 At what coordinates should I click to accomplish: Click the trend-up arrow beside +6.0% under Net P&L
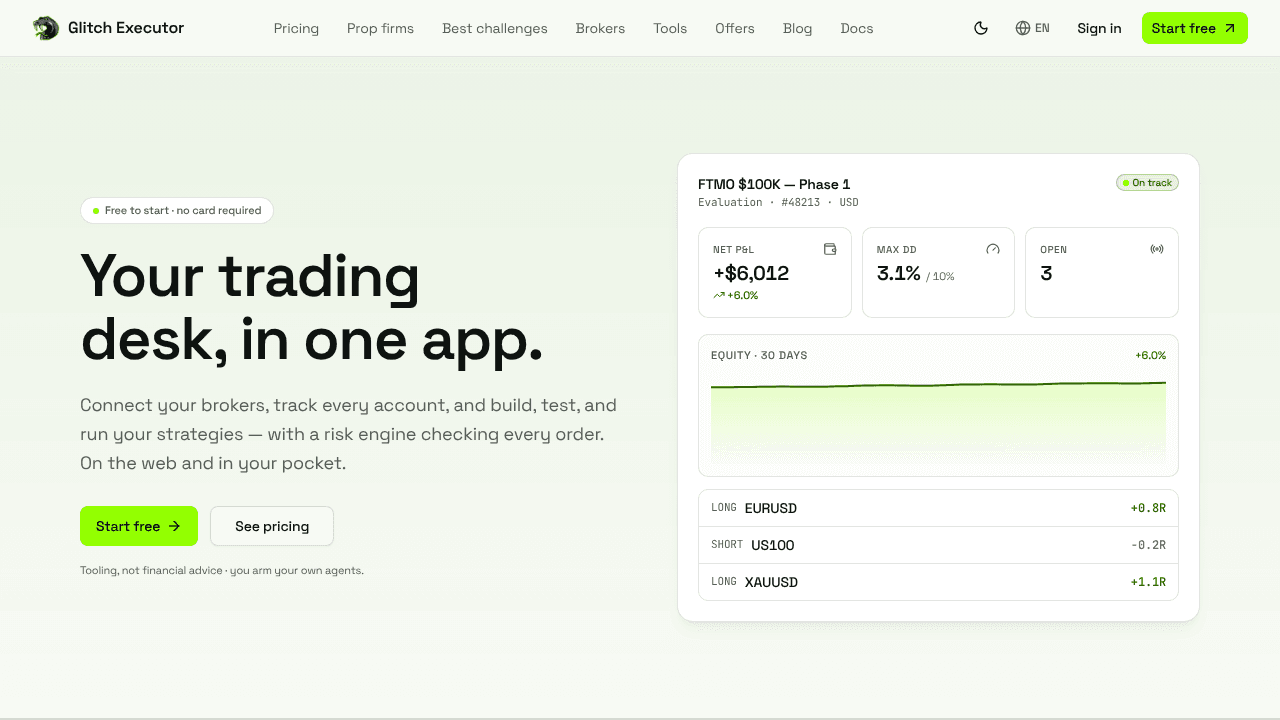pyautogui.click(x=719, y=295)
